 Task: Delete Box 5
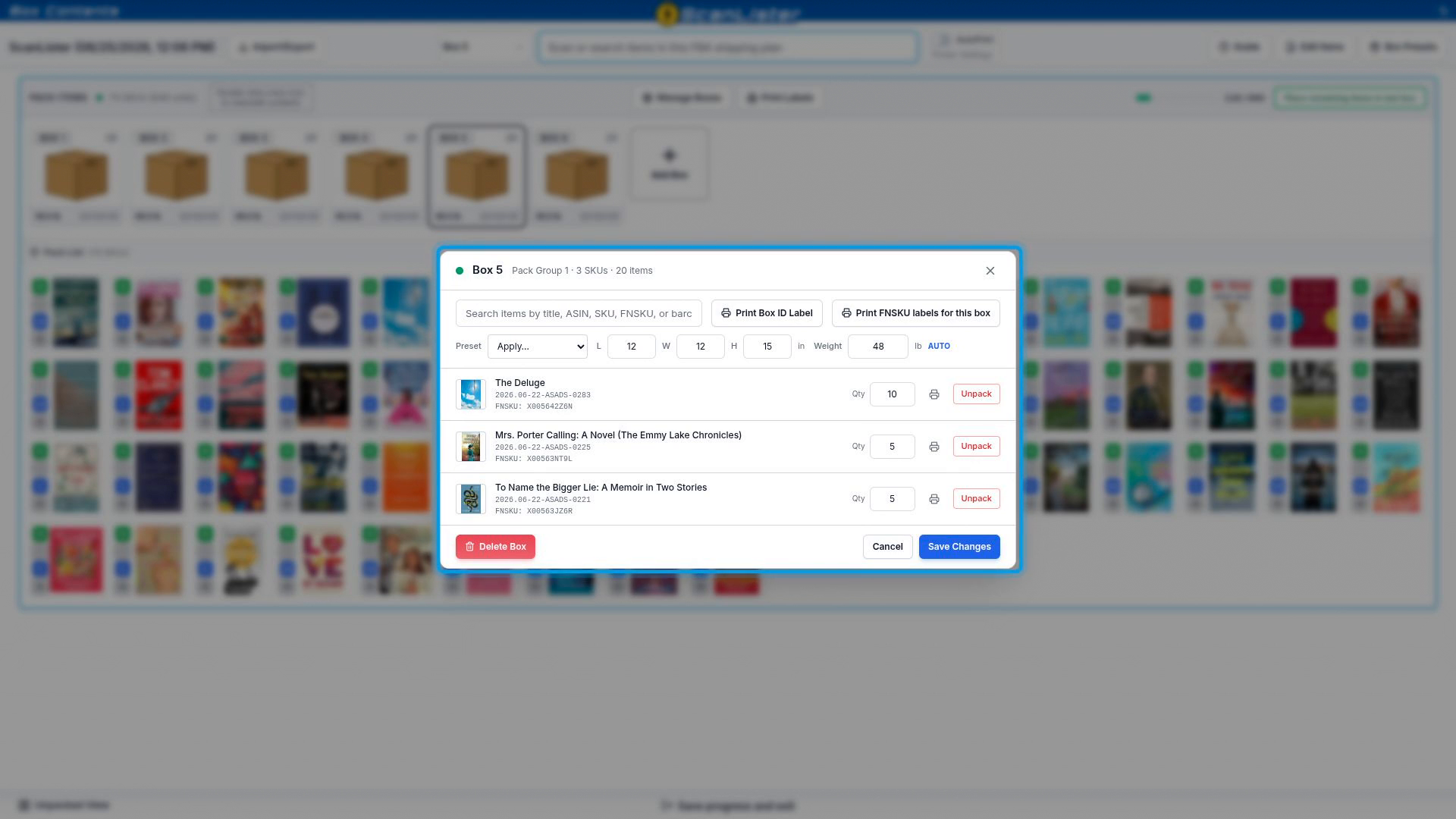click(x=495, y=547)
